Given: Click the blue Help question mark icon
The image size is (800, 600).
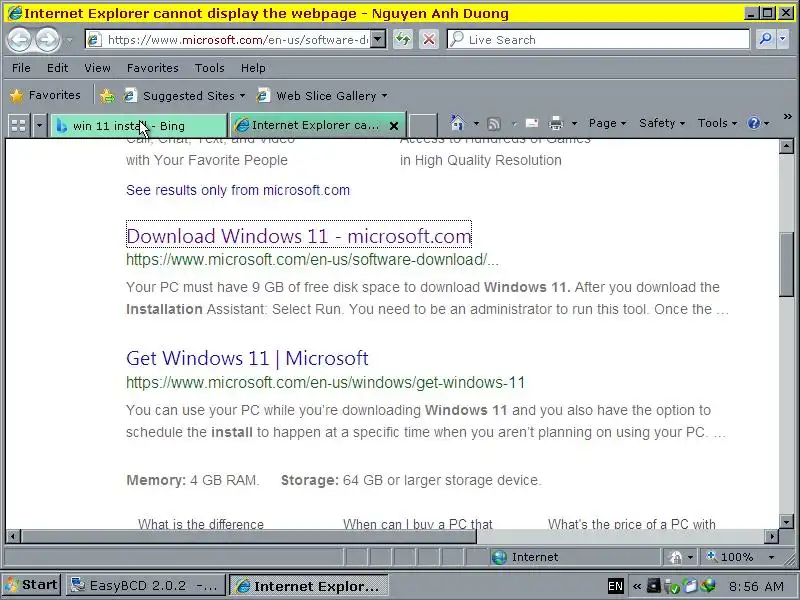Looking at the screenshot, I should click(754, 123).
